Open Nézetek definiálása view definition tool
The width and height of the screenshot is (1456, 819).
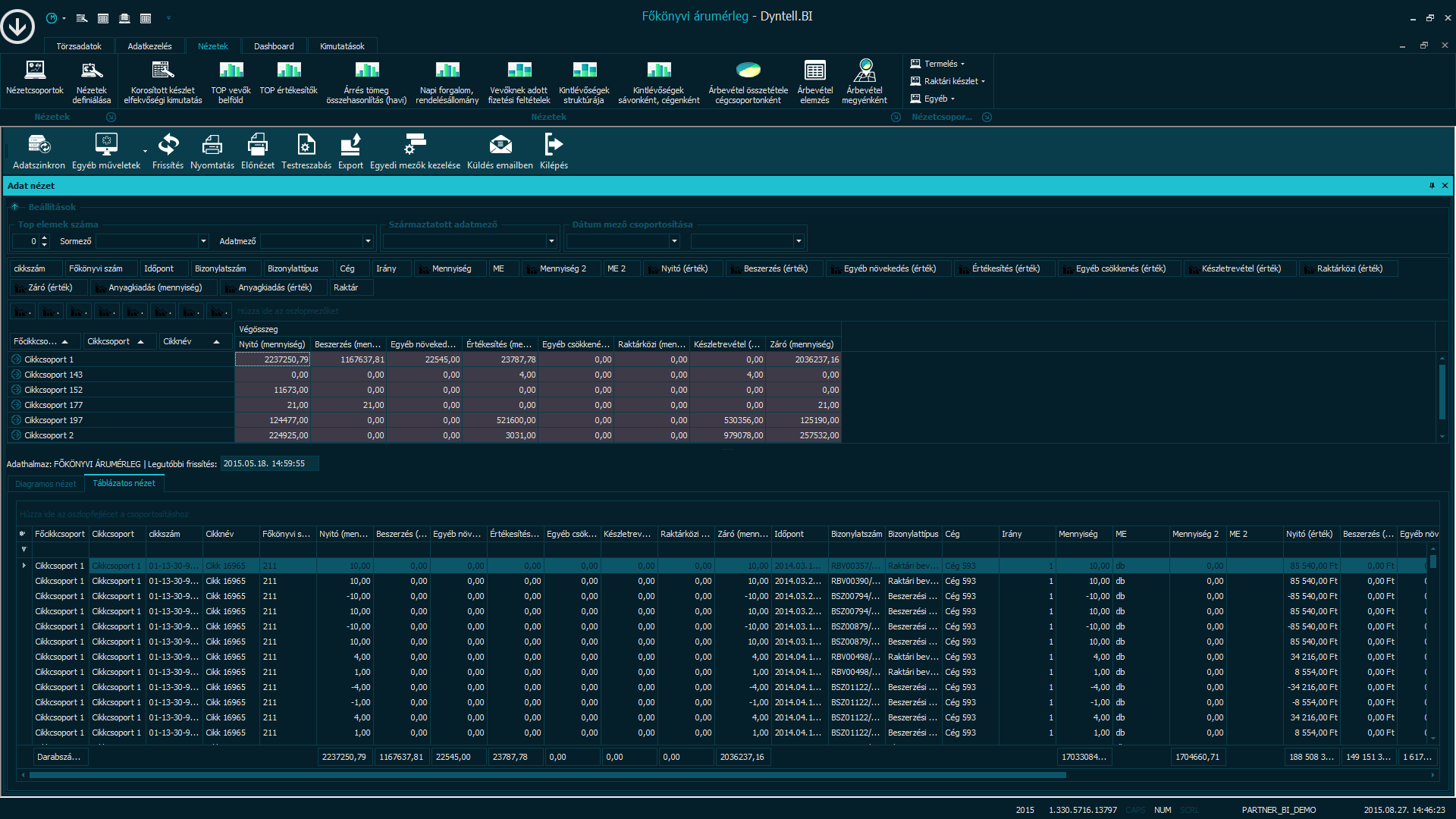click(x=92, y=82)
